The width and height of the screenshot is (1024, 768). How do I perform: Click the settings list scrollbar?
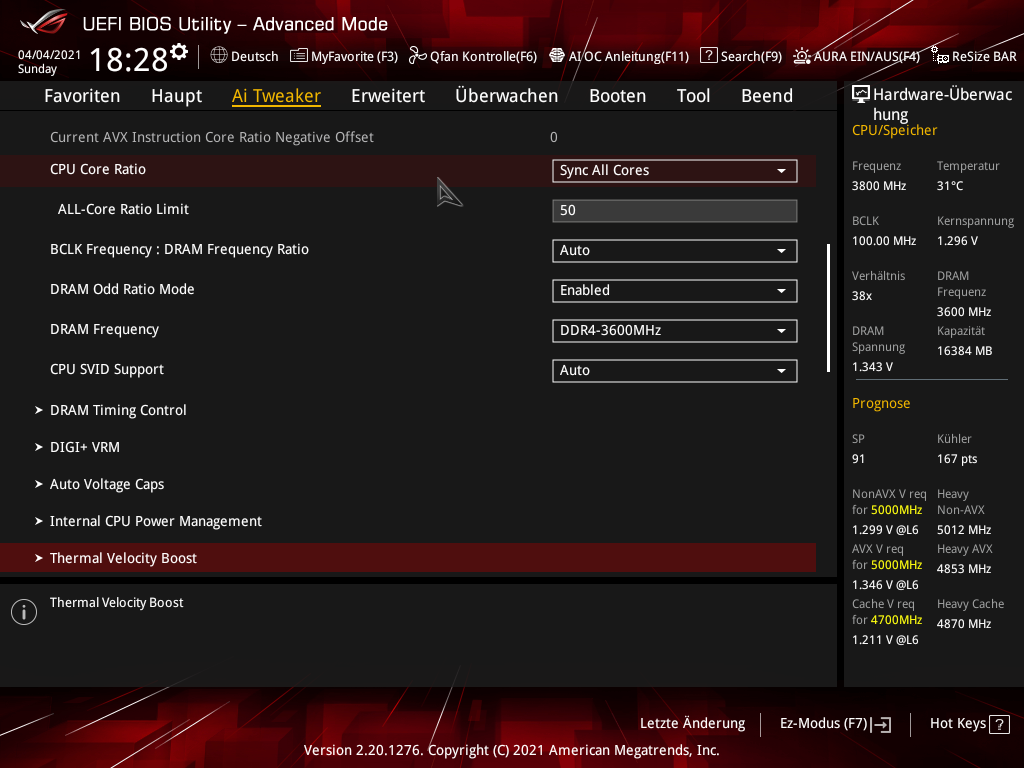pos(829,308)
